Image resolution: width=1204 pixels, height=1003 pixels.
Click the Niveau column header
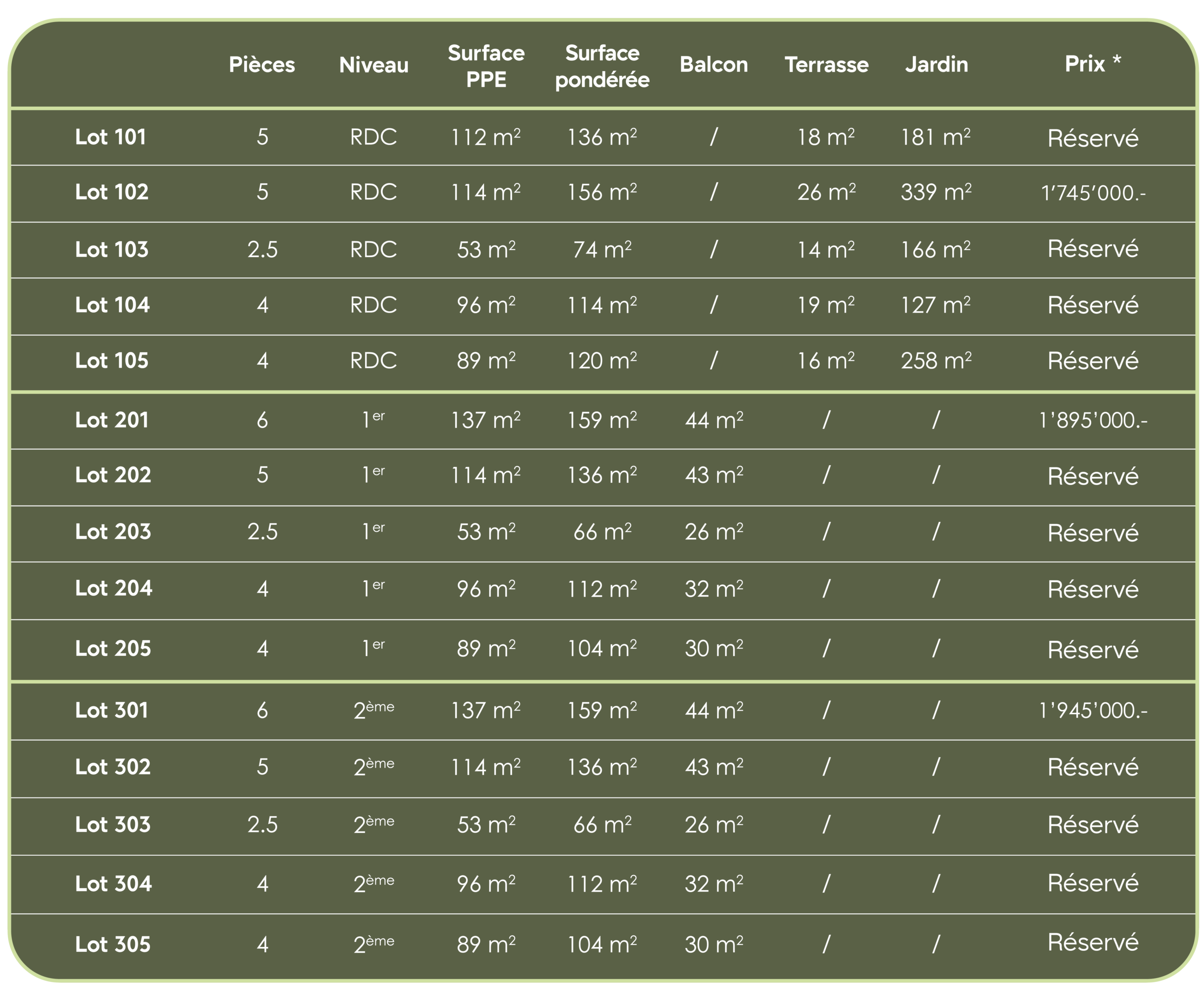pos(374,65)
